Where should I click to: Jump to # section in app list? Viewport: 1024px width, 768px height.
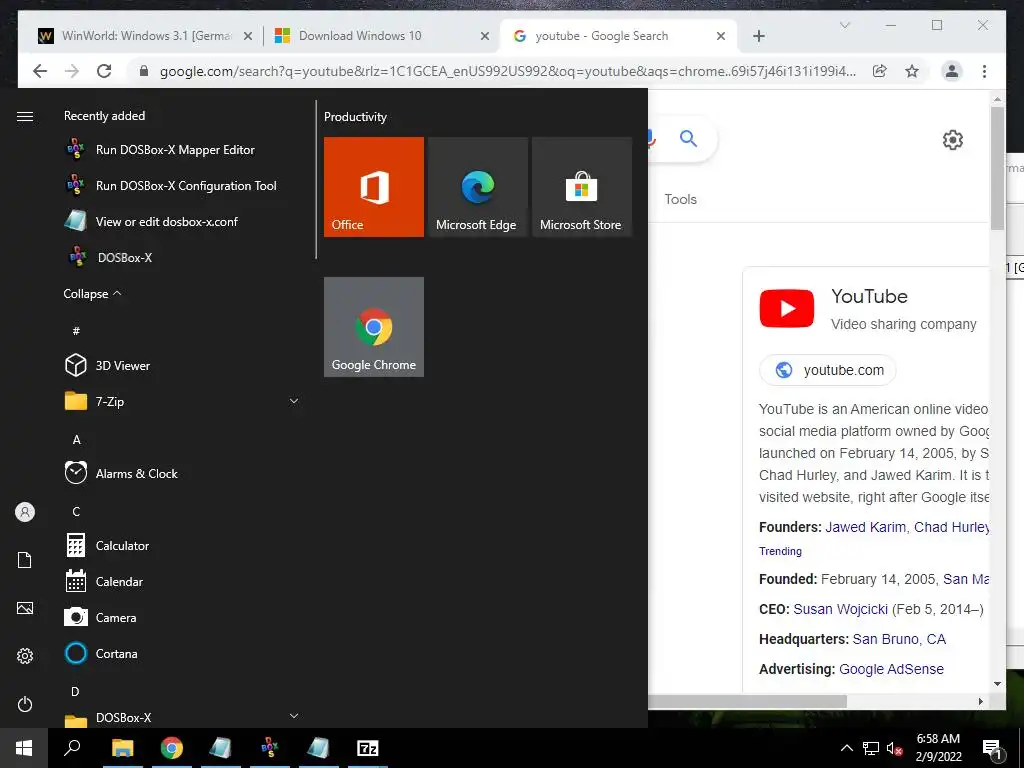pos(76,330)
